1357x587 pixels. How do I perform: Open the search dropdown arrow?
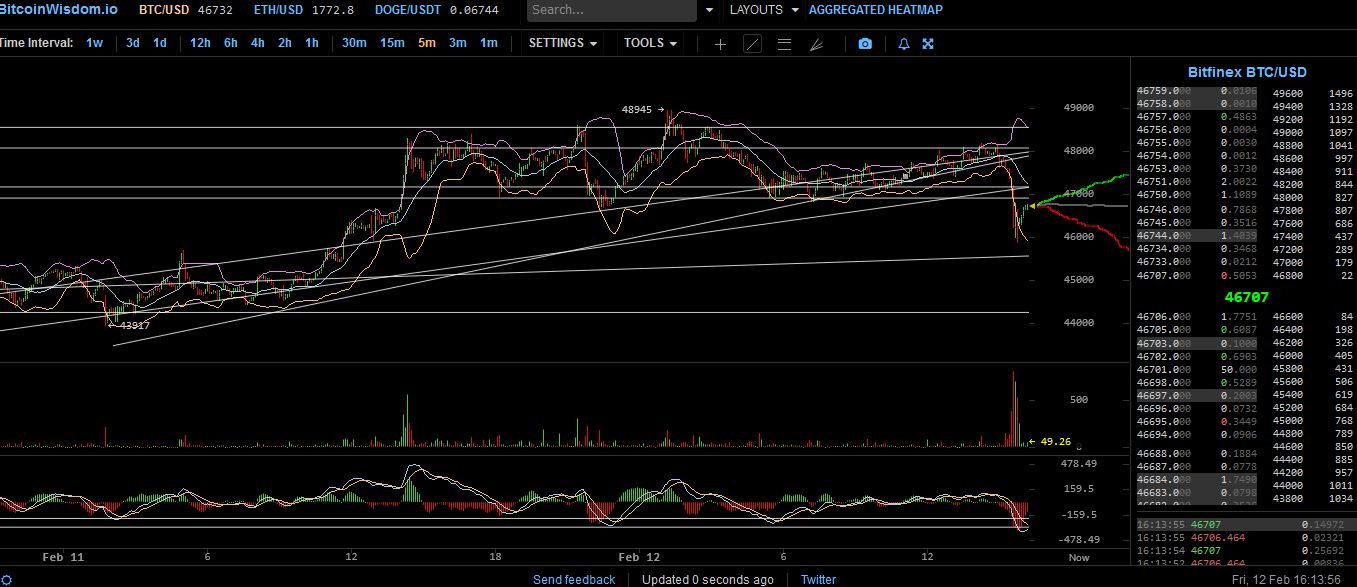[710, 10]
